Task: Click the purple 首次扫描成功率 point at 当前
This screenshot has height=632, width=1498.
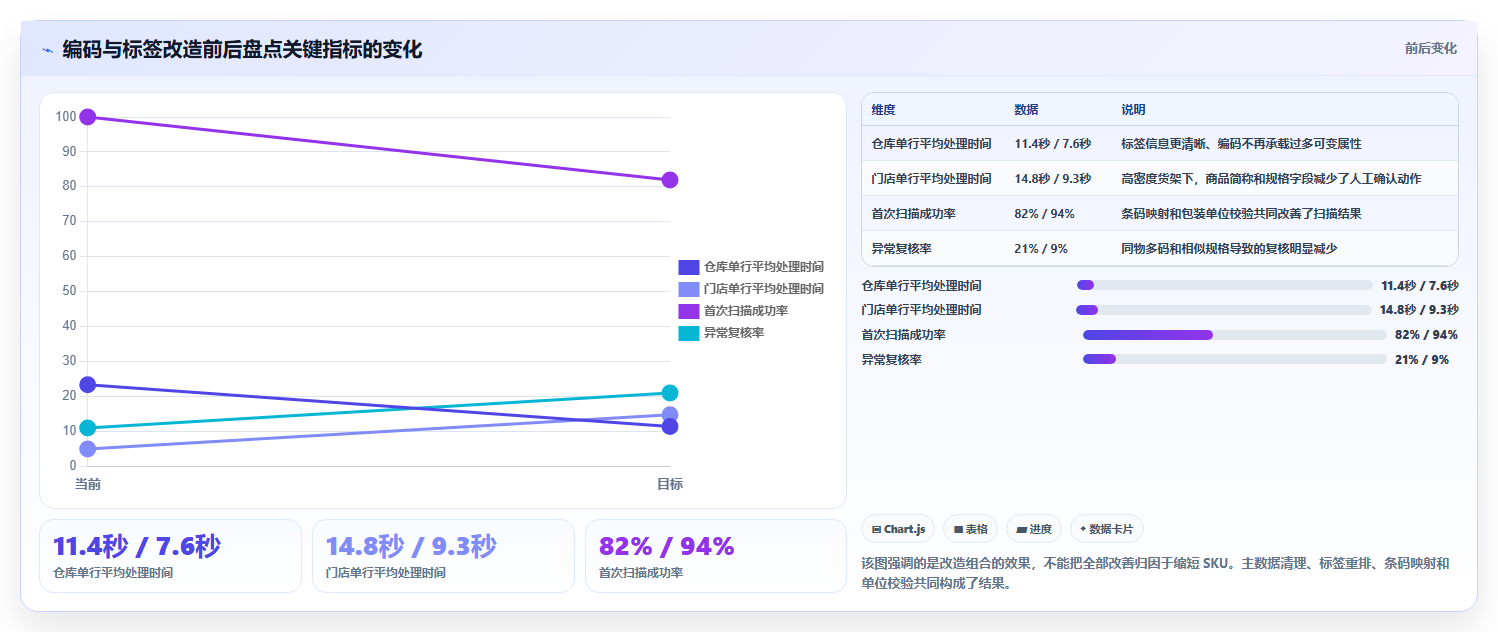Action: click(88, 117)
